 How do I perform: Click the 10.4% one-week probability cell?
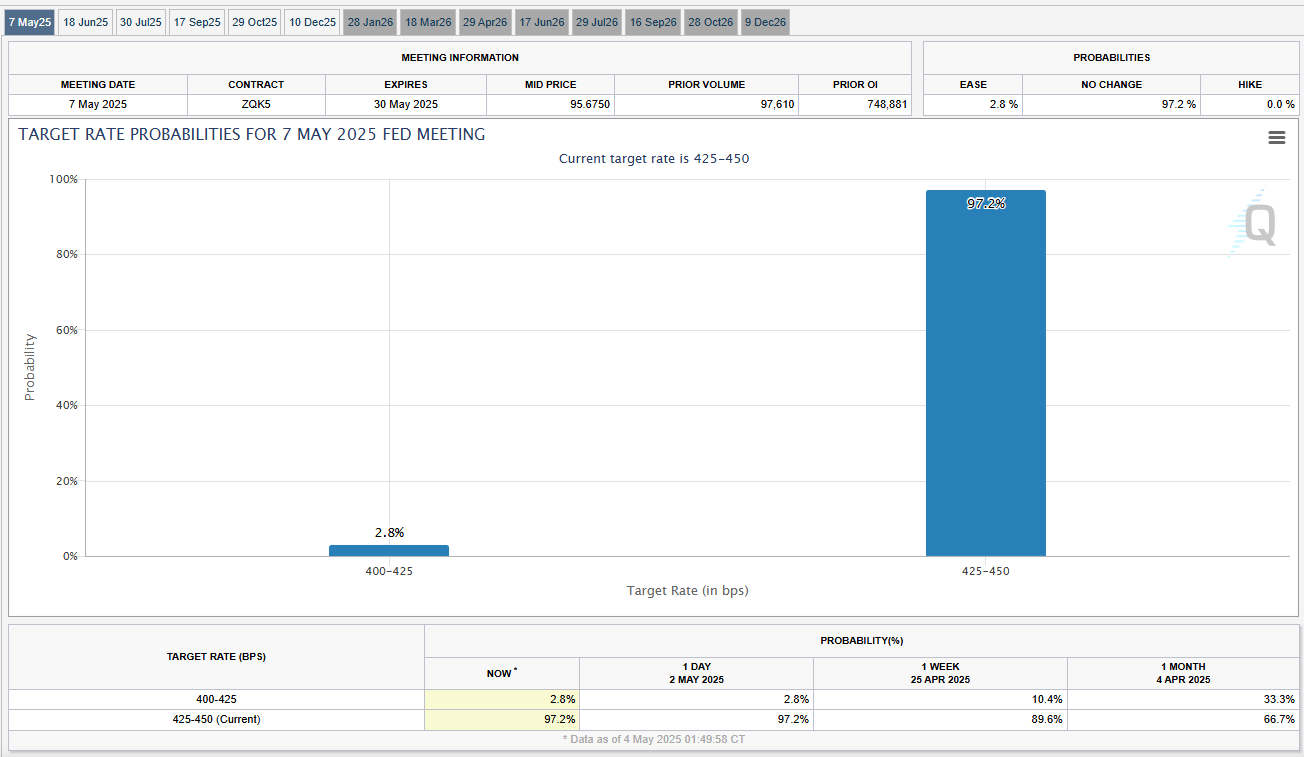pos(940,700)
